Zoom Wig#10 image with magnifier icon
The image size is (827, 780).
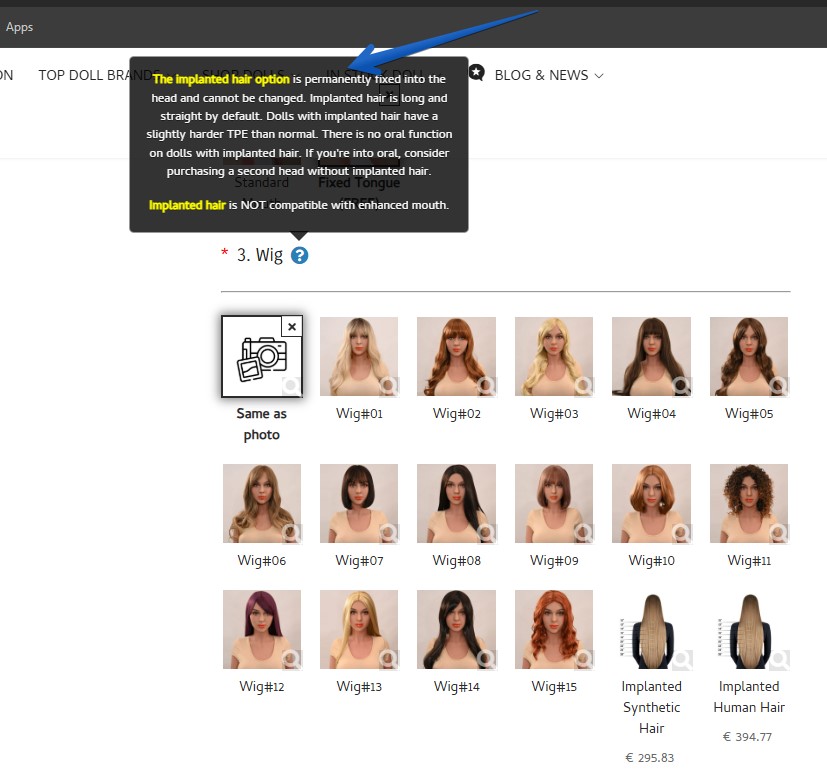[681, 534]
